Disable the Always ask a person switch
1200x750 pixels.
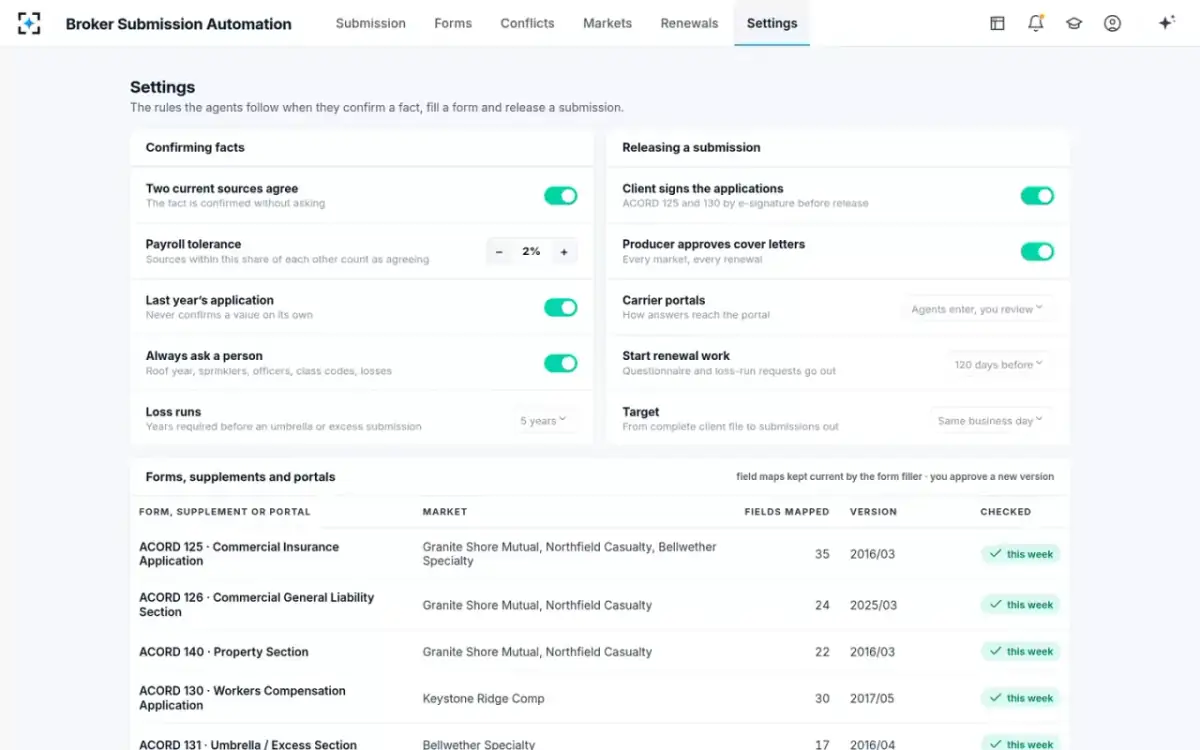[x=561, y=363]
